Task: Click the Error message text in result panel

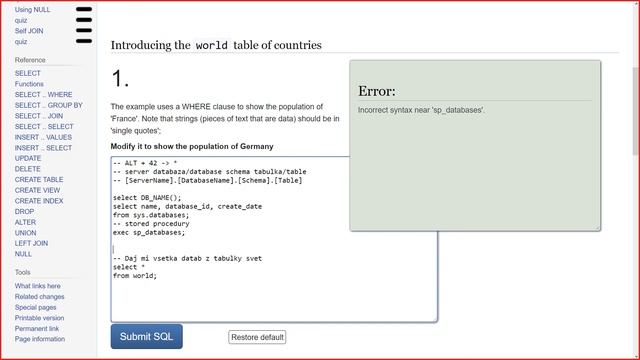Action: tap(421, 110)
